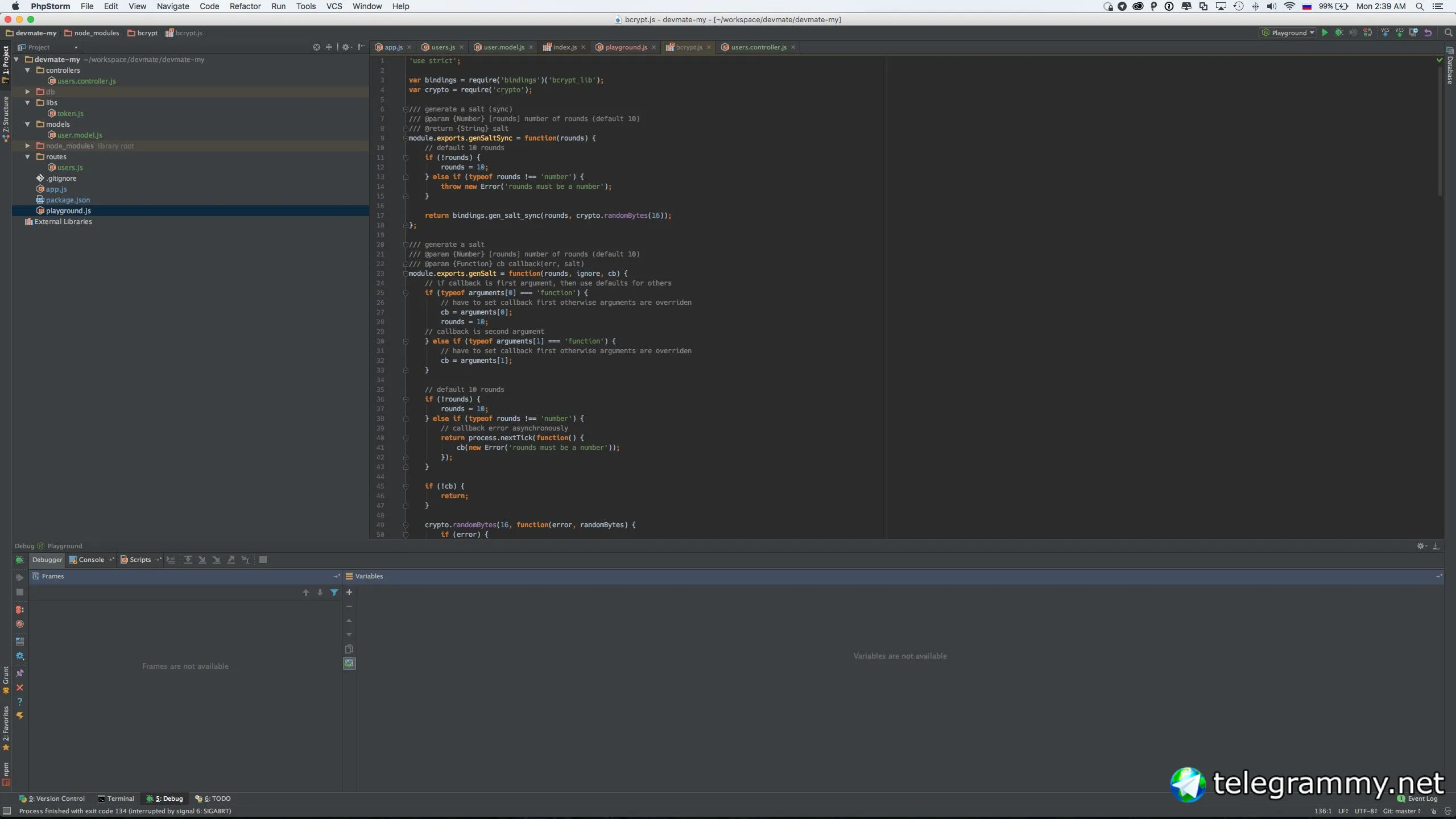Toggle Mute Breakpoints in debug sidebar

click(20, 624)
